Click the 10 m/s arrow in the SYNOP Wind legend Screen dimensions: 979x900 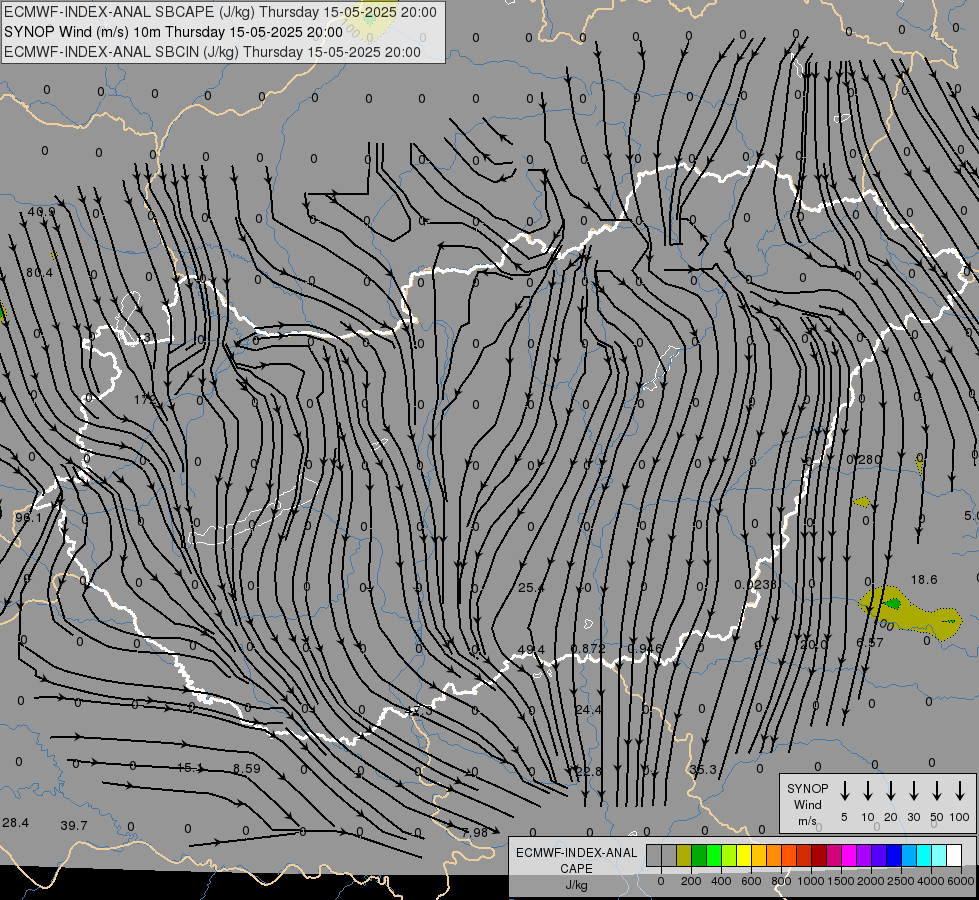867,791
